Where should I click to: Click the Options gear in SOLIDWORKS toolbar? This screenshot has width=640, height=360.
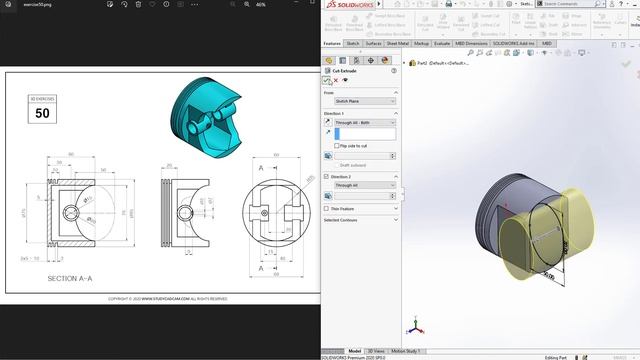click(509, 4)
